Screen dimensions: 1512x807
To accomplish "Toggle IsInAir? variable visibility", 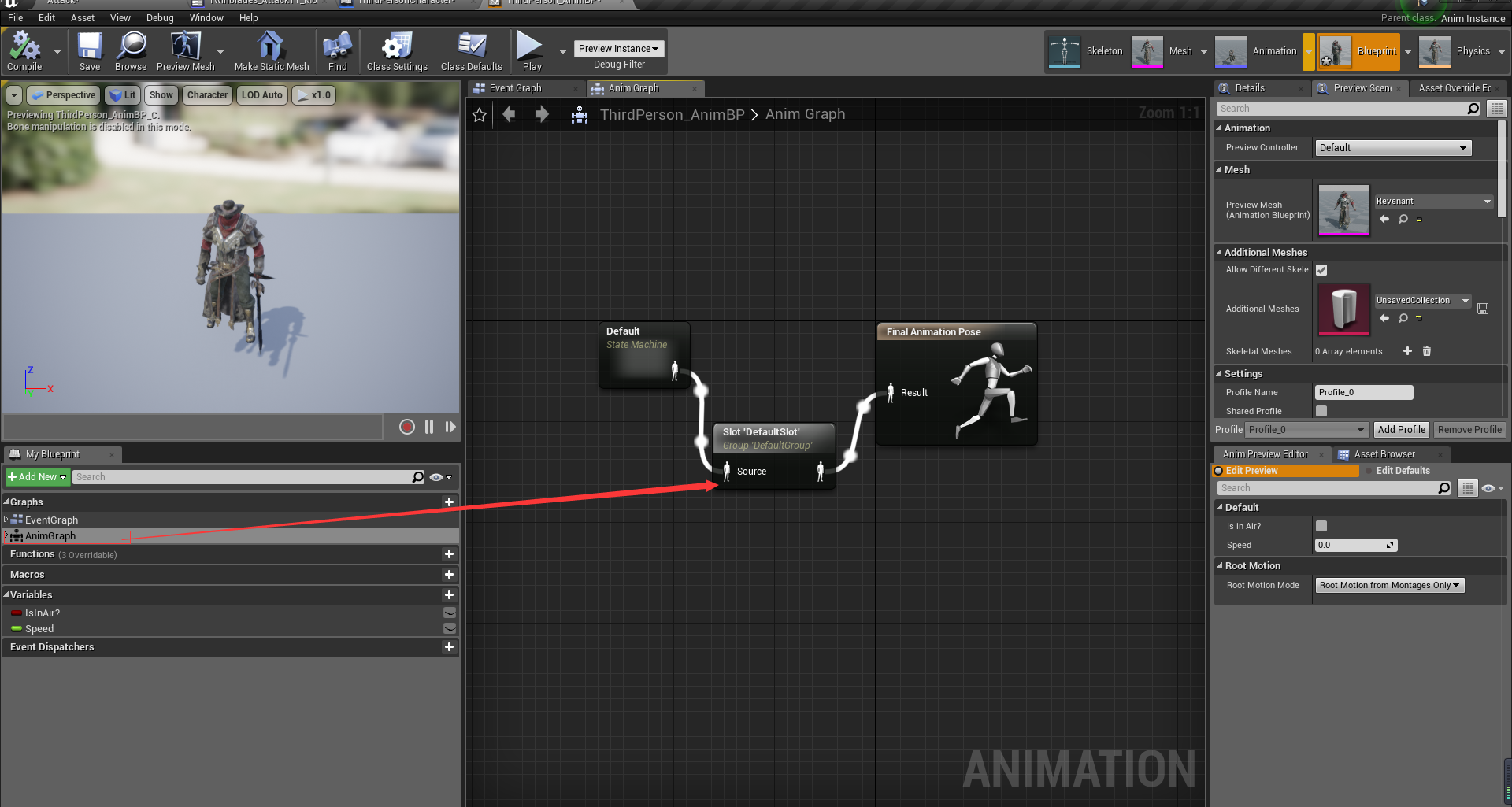I will [x=450, y=613].
